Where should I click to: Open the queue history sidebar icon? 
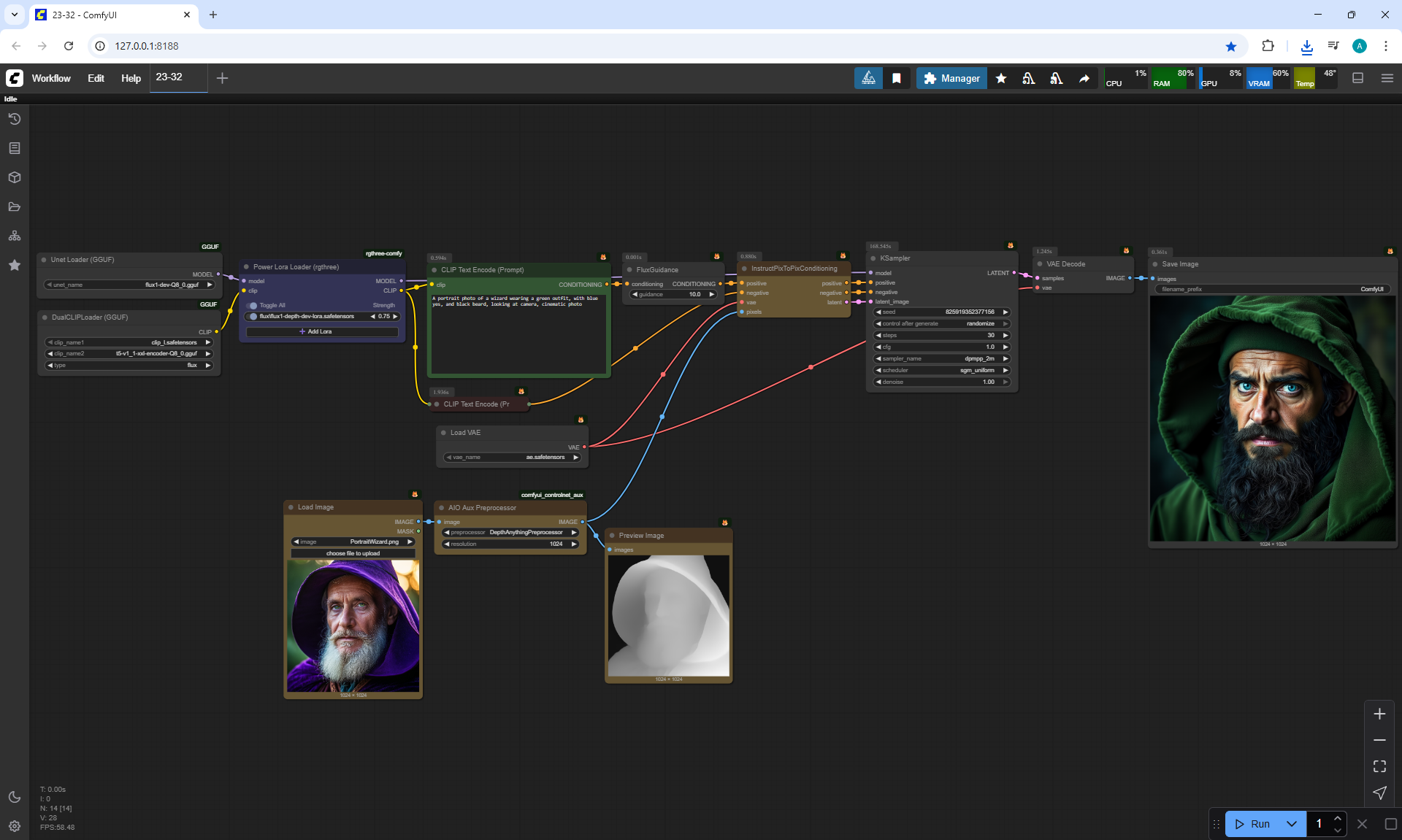15,119
